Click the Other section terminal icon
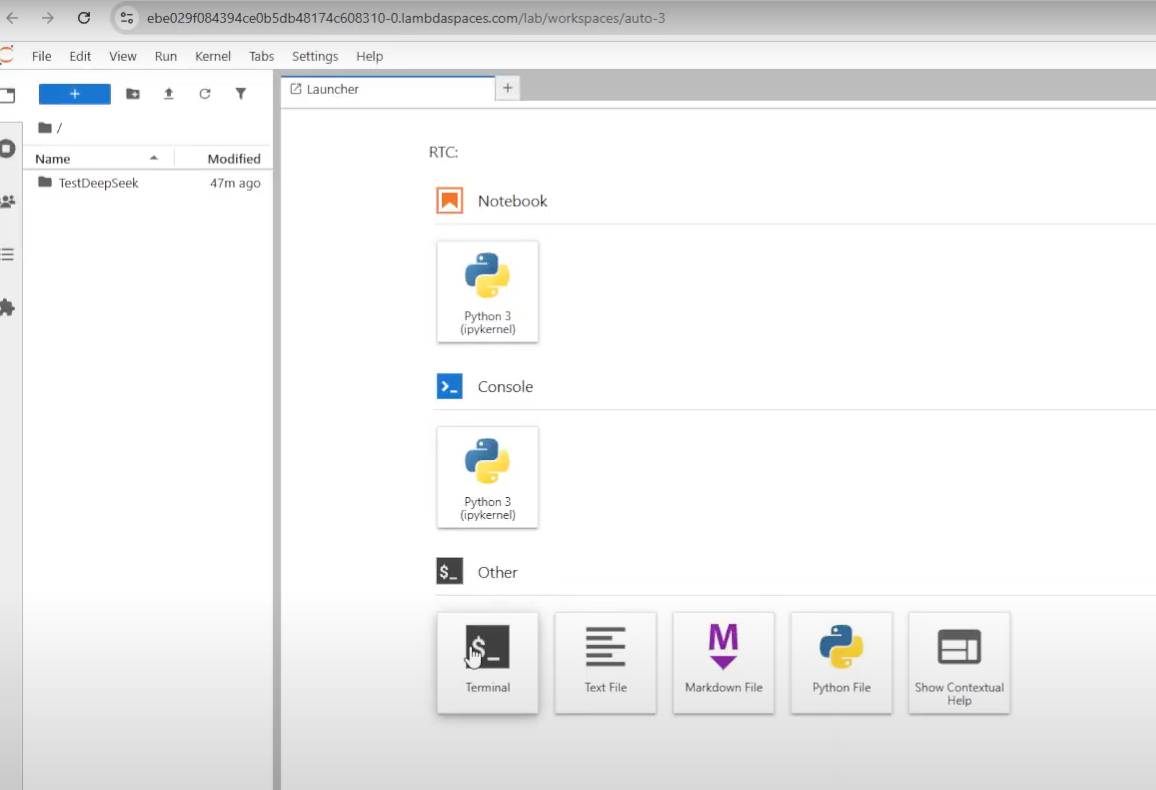This screenshot has height=790, width=1156. pyautogui.click(x=450, y=572)
